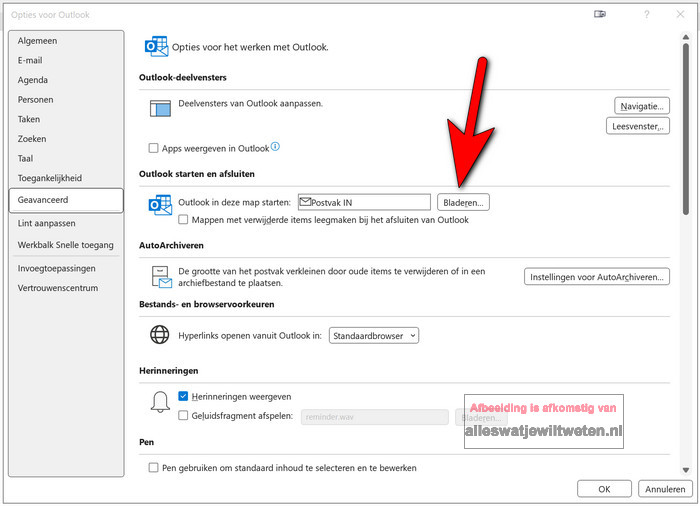The width and height of the screenshot is (700, 506).
Task: Open the Vertrouwenscentrum category
Action: click(x=66, y=288)
